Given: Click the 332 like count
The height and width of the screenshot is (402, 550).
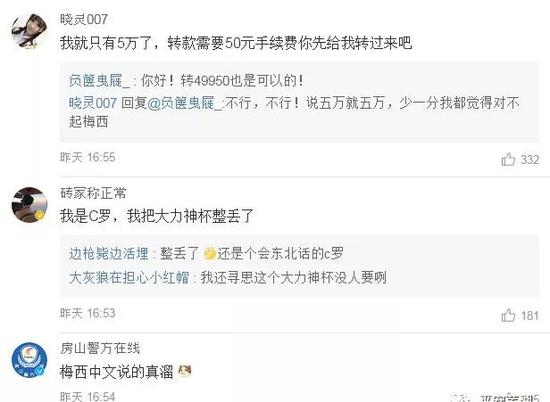Looking at the screenshot, I should click(530, 160).
